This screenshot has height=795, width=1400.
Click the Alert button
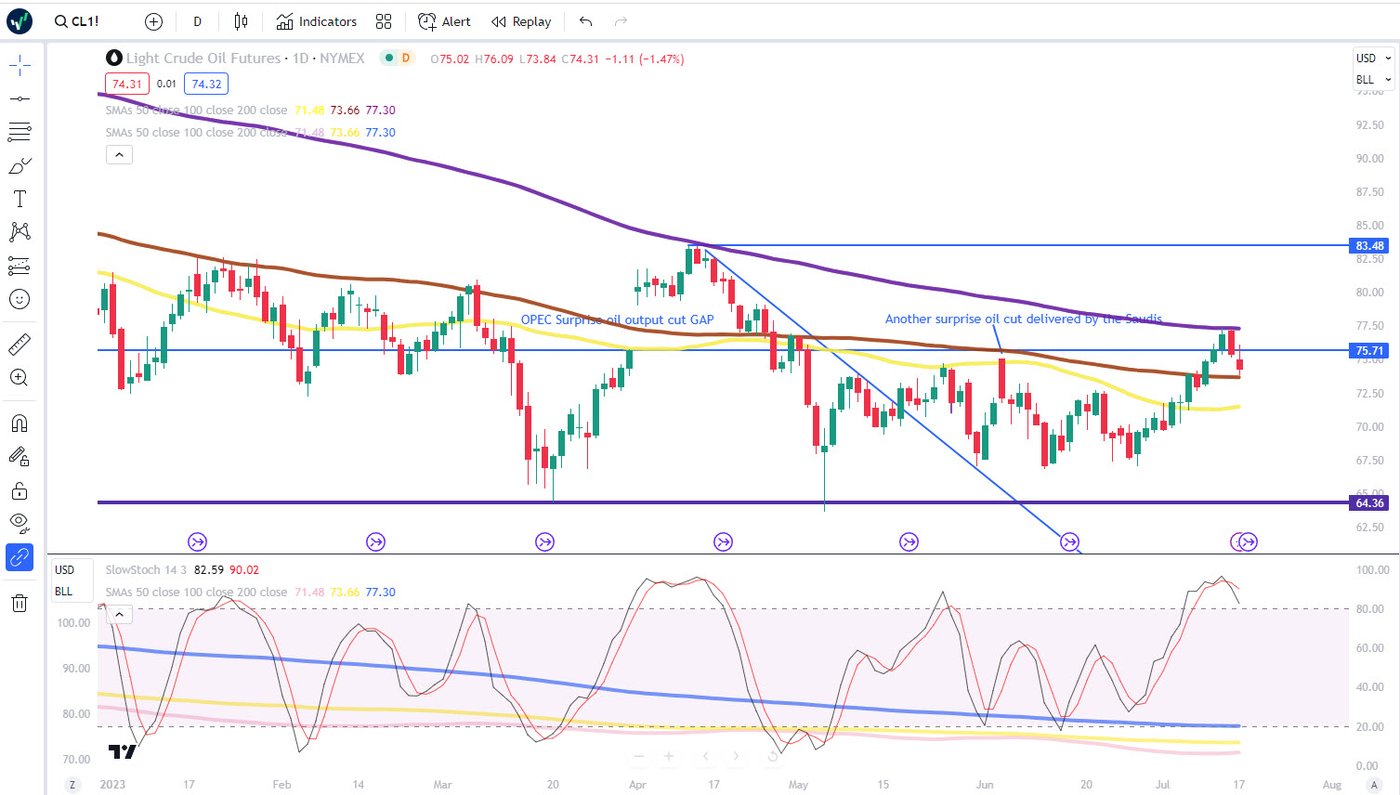pyautogui.click(x=444, y=21)
